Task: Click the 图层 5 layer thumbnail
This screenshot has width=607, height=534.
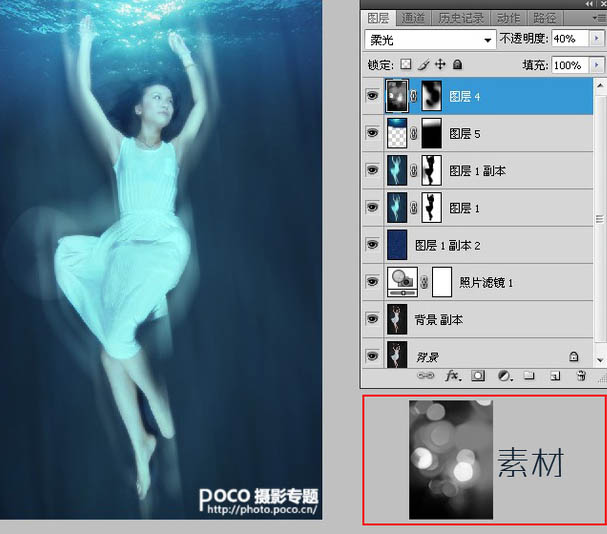Action: [397, 133]
